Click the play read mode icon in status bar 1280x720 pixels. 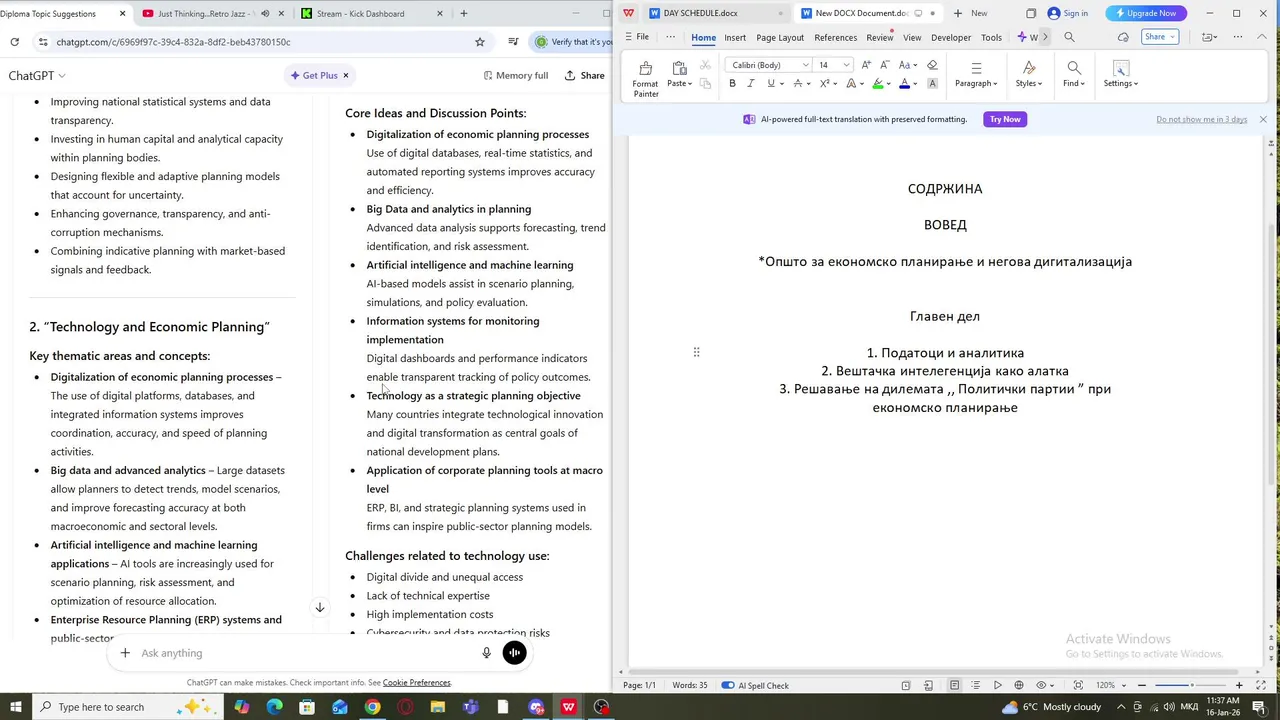point(997,685)
